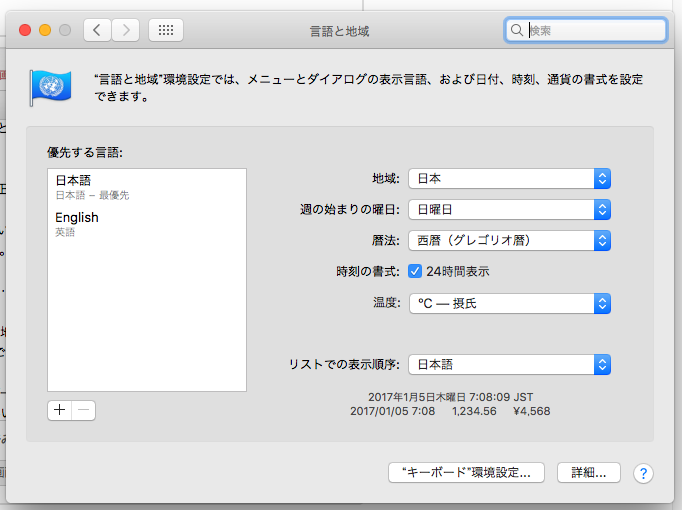
Task: Select English in the preferred languages list
Action: [146, 223]
